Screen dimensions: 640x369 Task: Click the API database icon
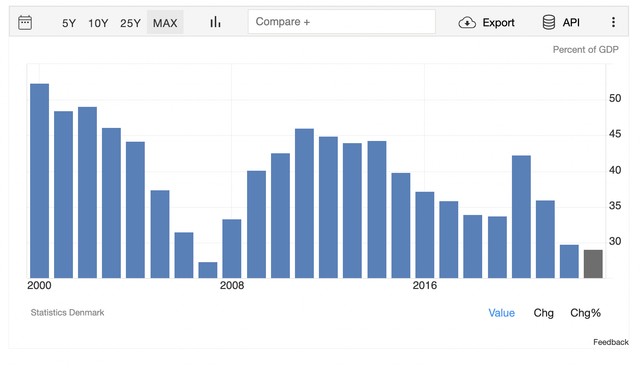click(549, 22)
